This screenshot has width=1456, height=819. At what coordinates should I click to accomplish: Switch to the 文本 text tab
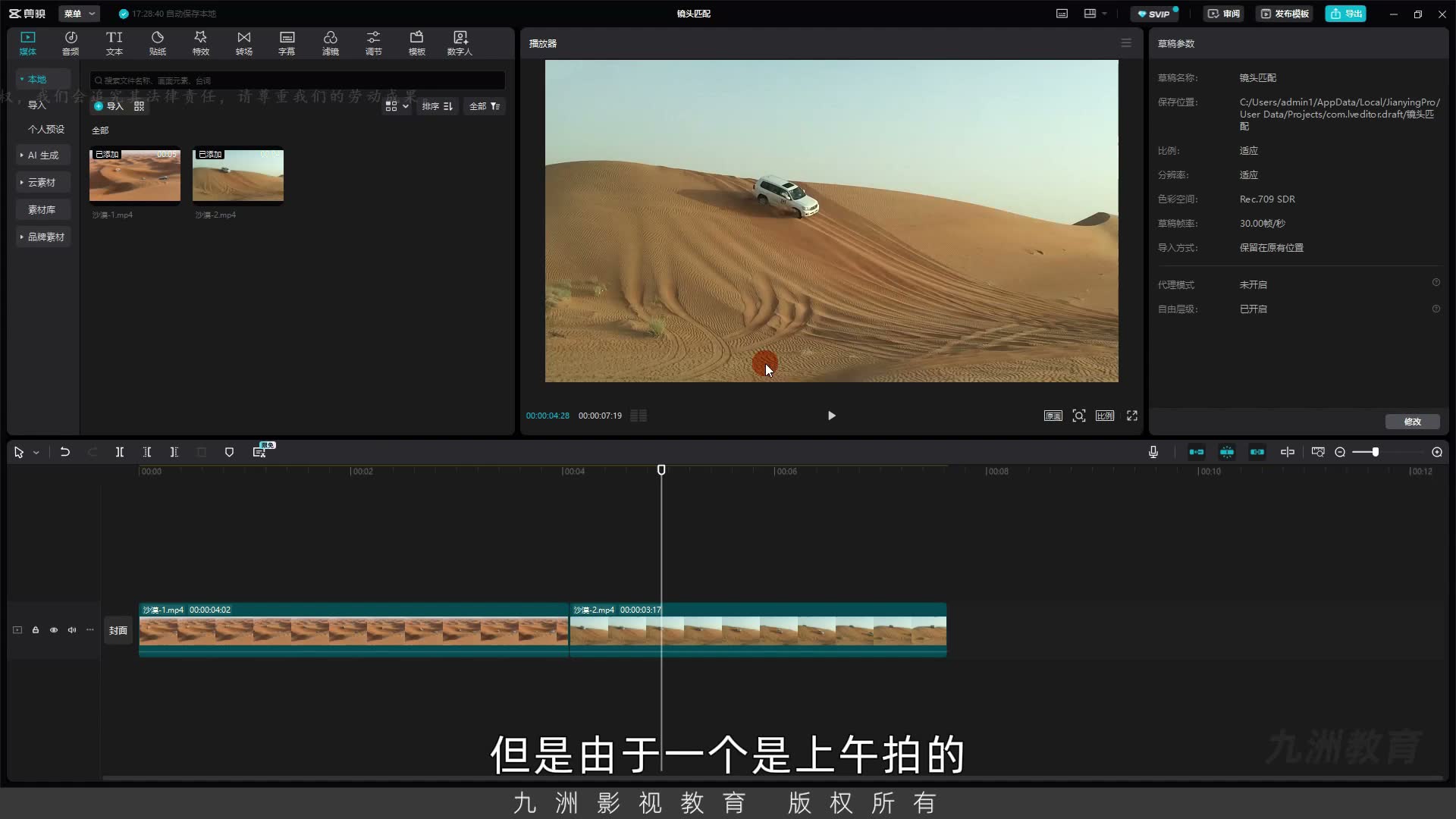click(x=115, y=43)
